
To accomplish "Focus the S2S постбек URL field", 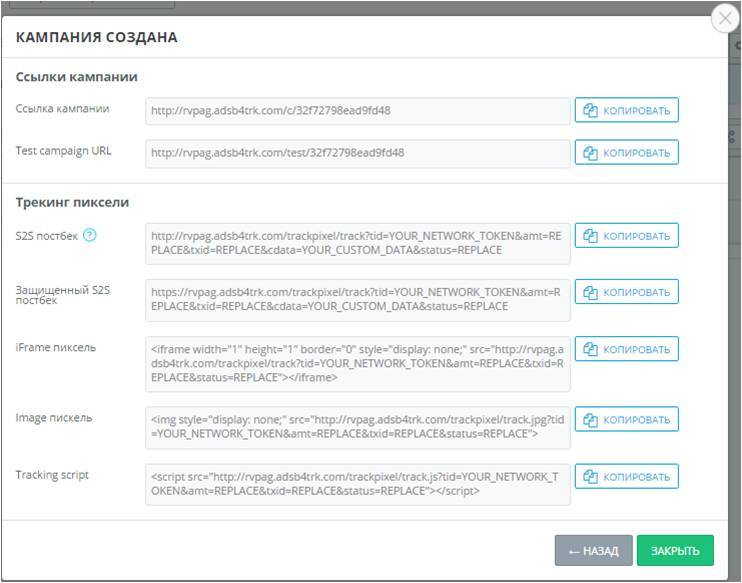I will (x=358, y=243).
